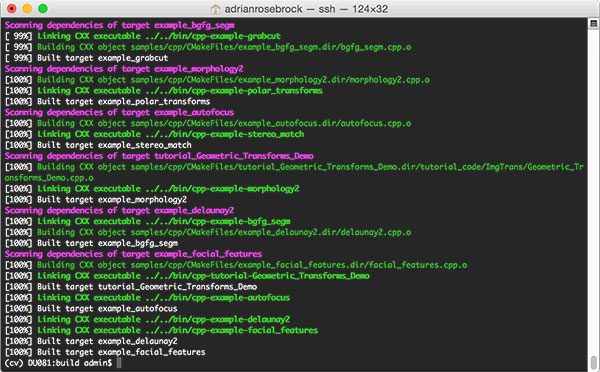
Task: Click the 'Built target example_autofocus' line
Action: coord(91,309)
